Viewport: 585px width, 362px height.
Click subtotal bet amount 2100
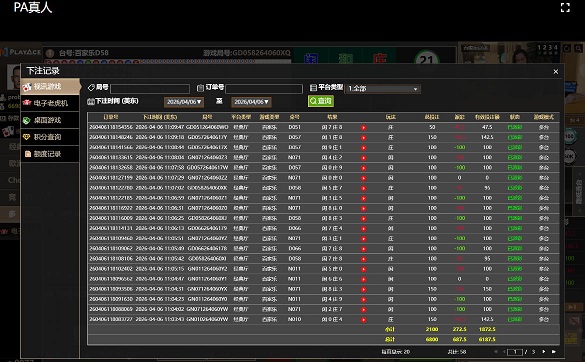coord(432,330)
